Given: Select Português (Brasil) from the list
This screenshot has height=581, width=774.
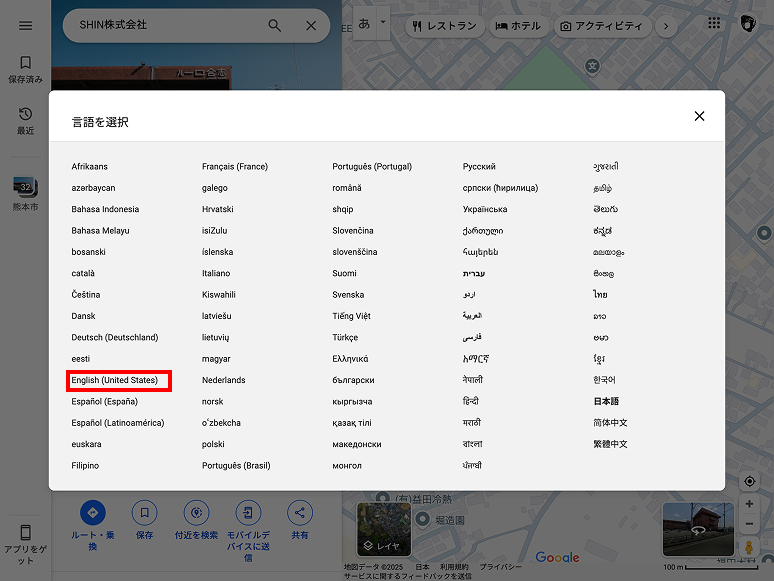Looking at the screenshot, I should click(x=236, y=466).
